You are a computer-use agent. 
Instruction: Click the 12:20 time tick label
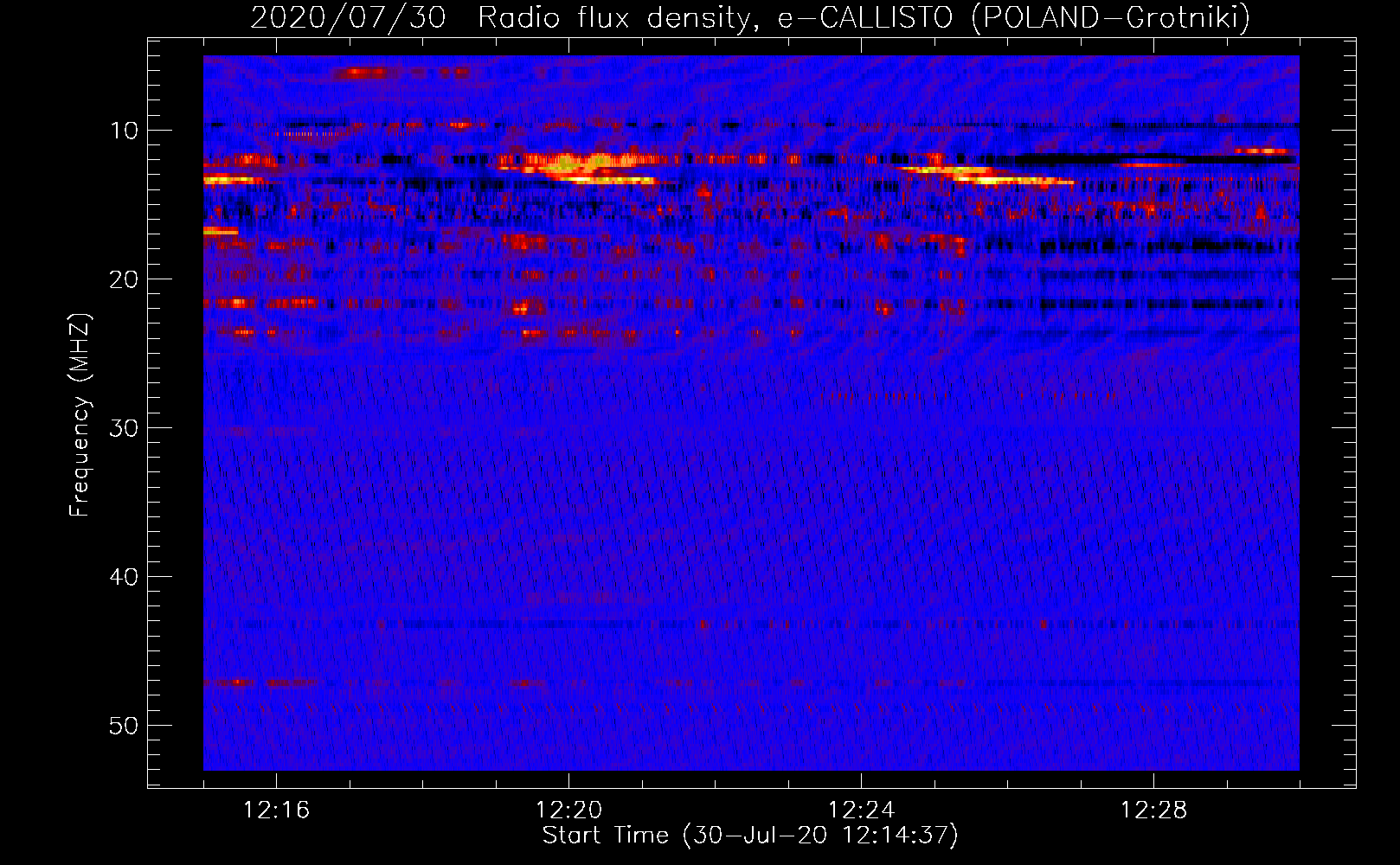[568, 811]
